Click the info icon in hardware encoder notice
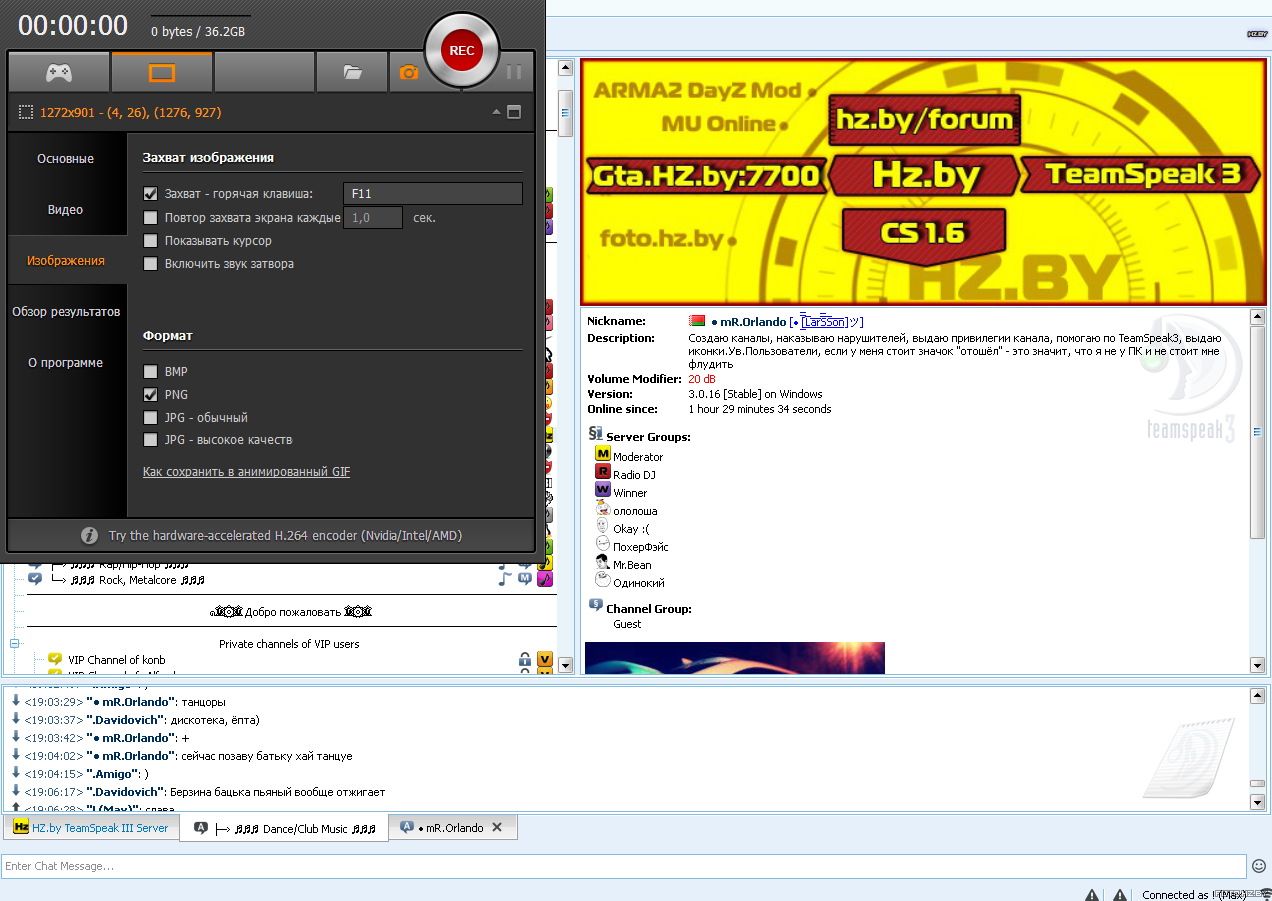 [89, 535]
